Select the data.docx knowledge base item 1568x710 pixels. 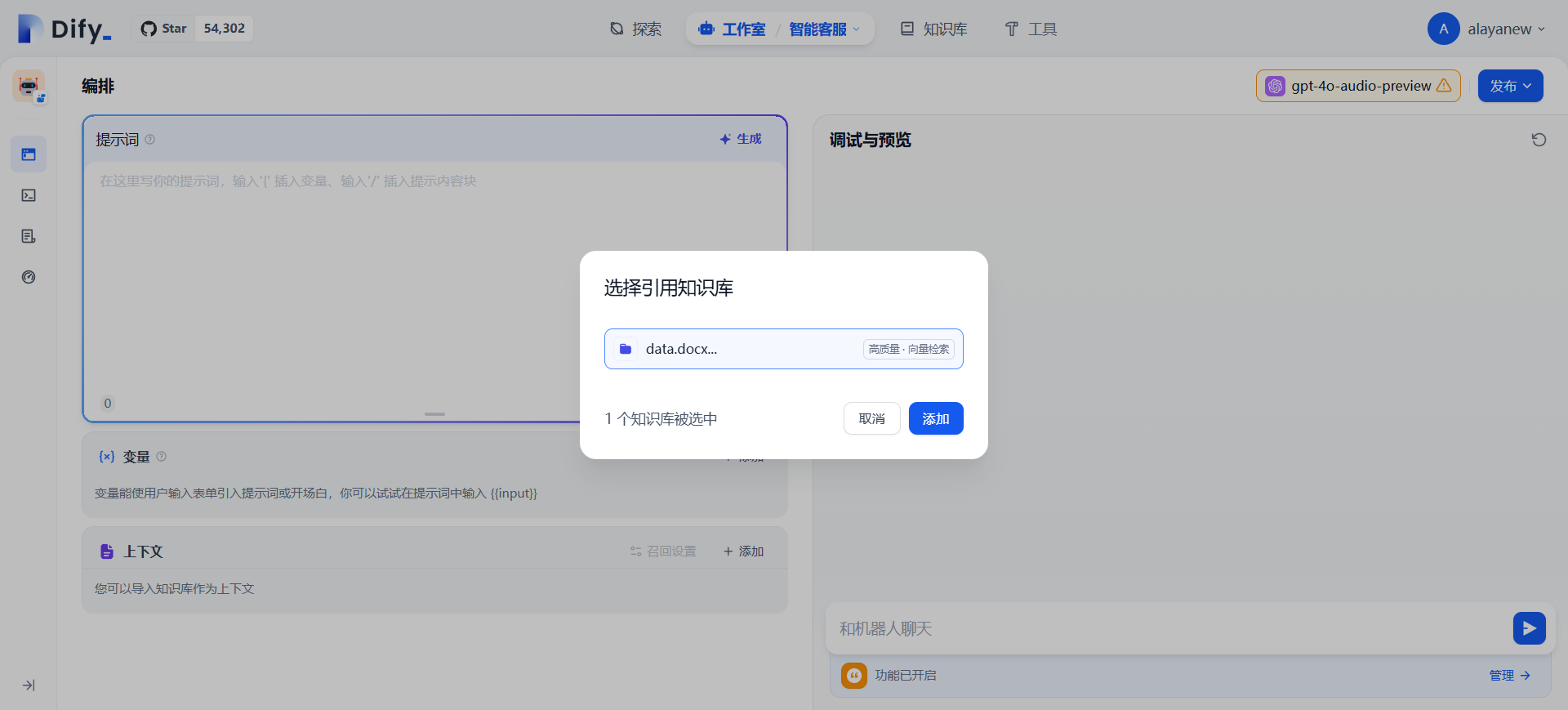point(783,349)
